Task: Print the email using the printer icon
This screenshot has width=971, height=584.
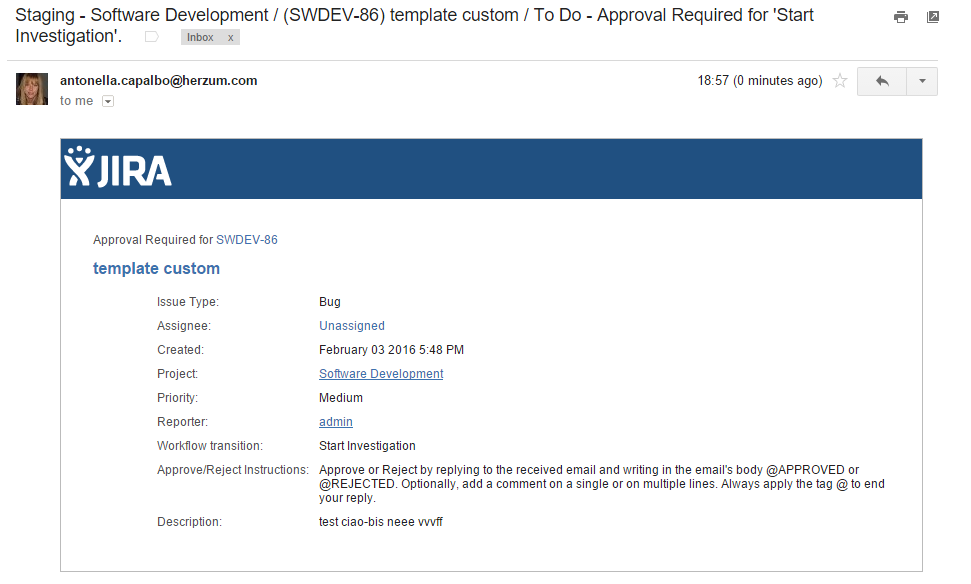Action: (901, 17)
